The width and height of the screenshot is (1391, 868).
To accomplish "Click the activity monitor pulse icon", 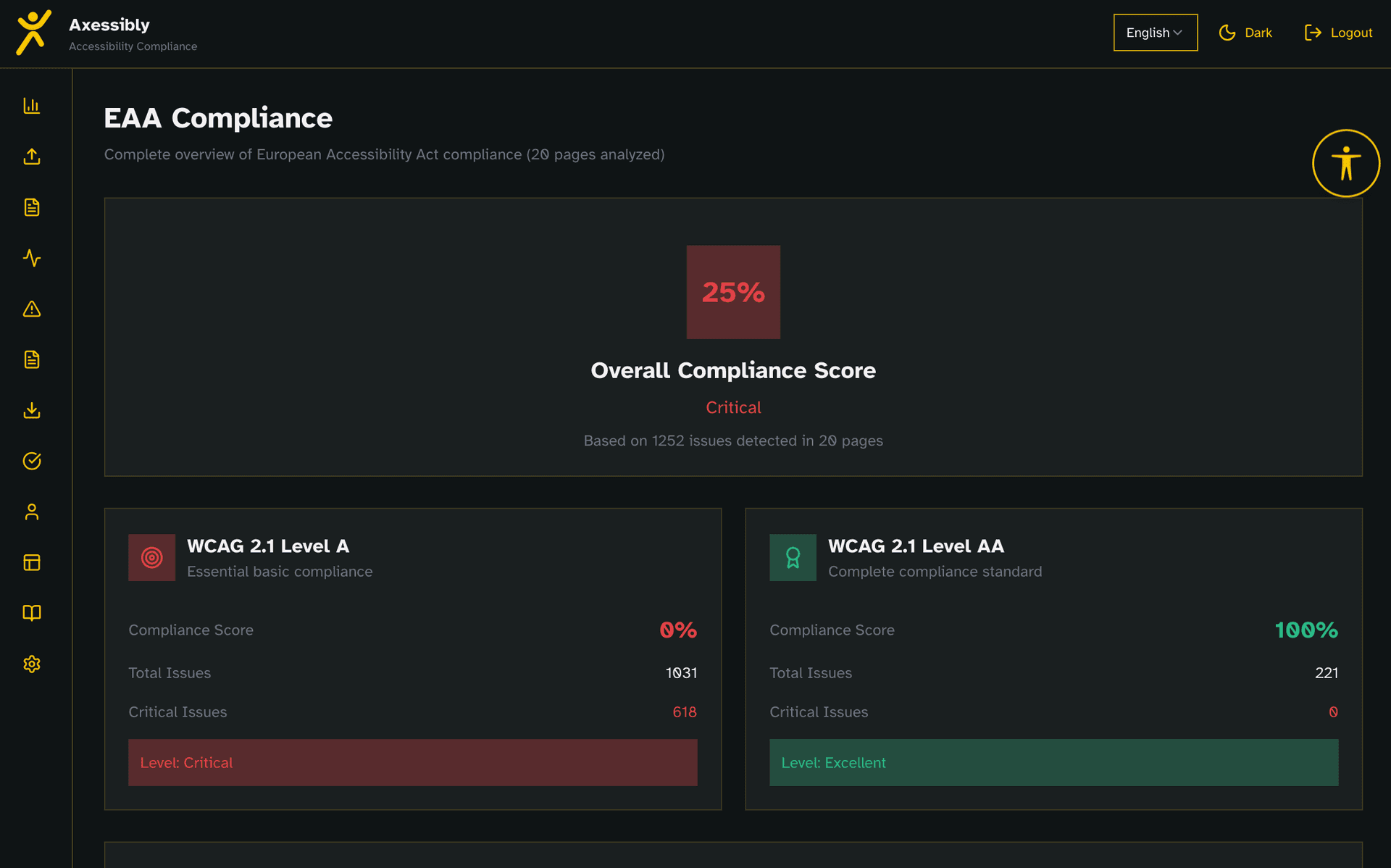I will [x=32, y=258].
